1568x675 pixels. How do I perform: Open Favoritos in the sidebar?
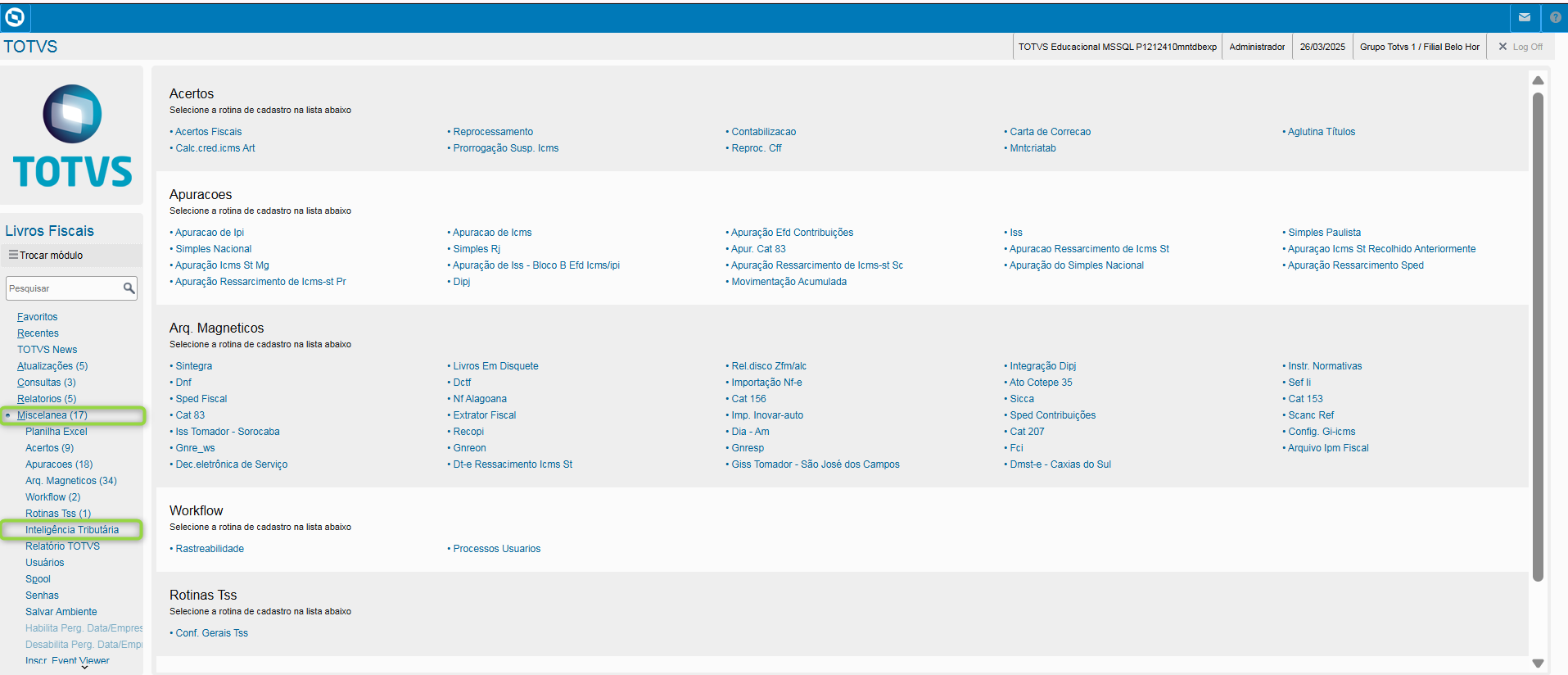click(37, 317)
